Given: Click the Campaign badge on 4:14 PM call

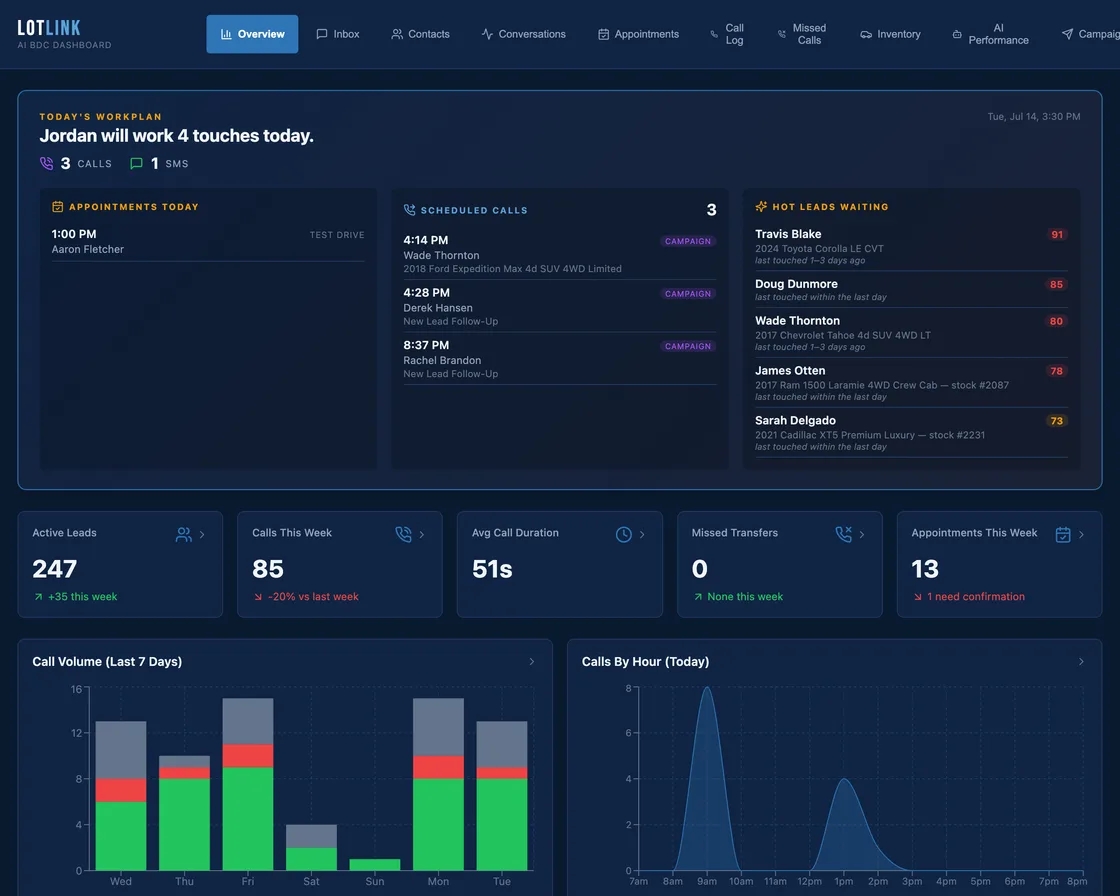Looking at the screenshot, I should (x=688, y=241).
